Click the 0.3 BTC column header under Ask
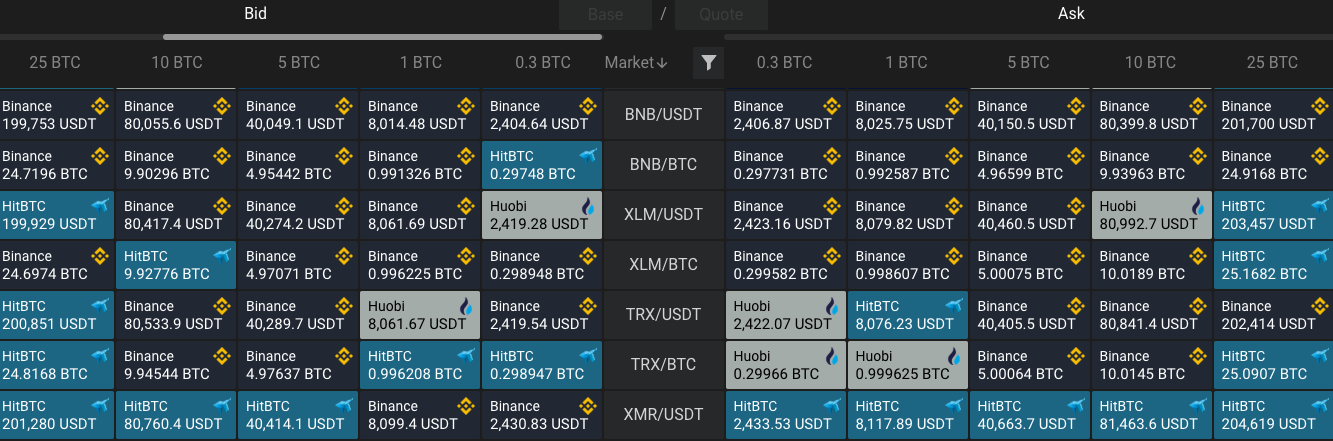This screenshot has height=441, width=1333. point(785,63)
